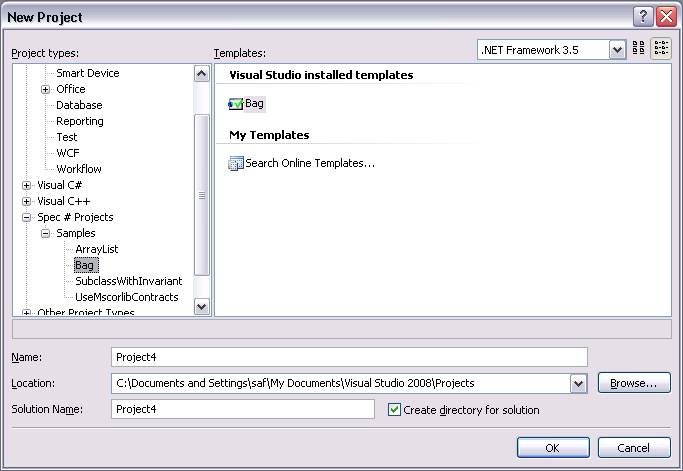Select the Bag template icon

tap(236, 104)
